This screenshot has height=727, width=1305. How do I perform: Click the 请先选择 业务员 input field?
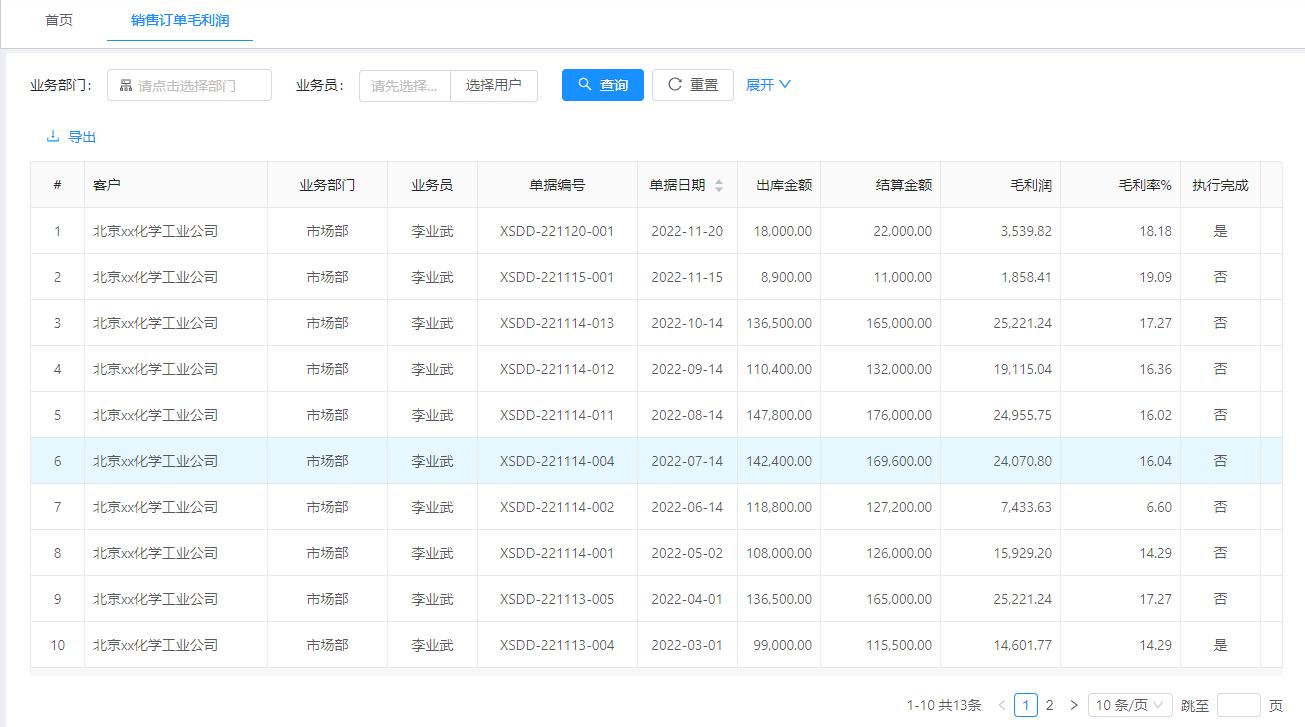[x=404, y=86]
